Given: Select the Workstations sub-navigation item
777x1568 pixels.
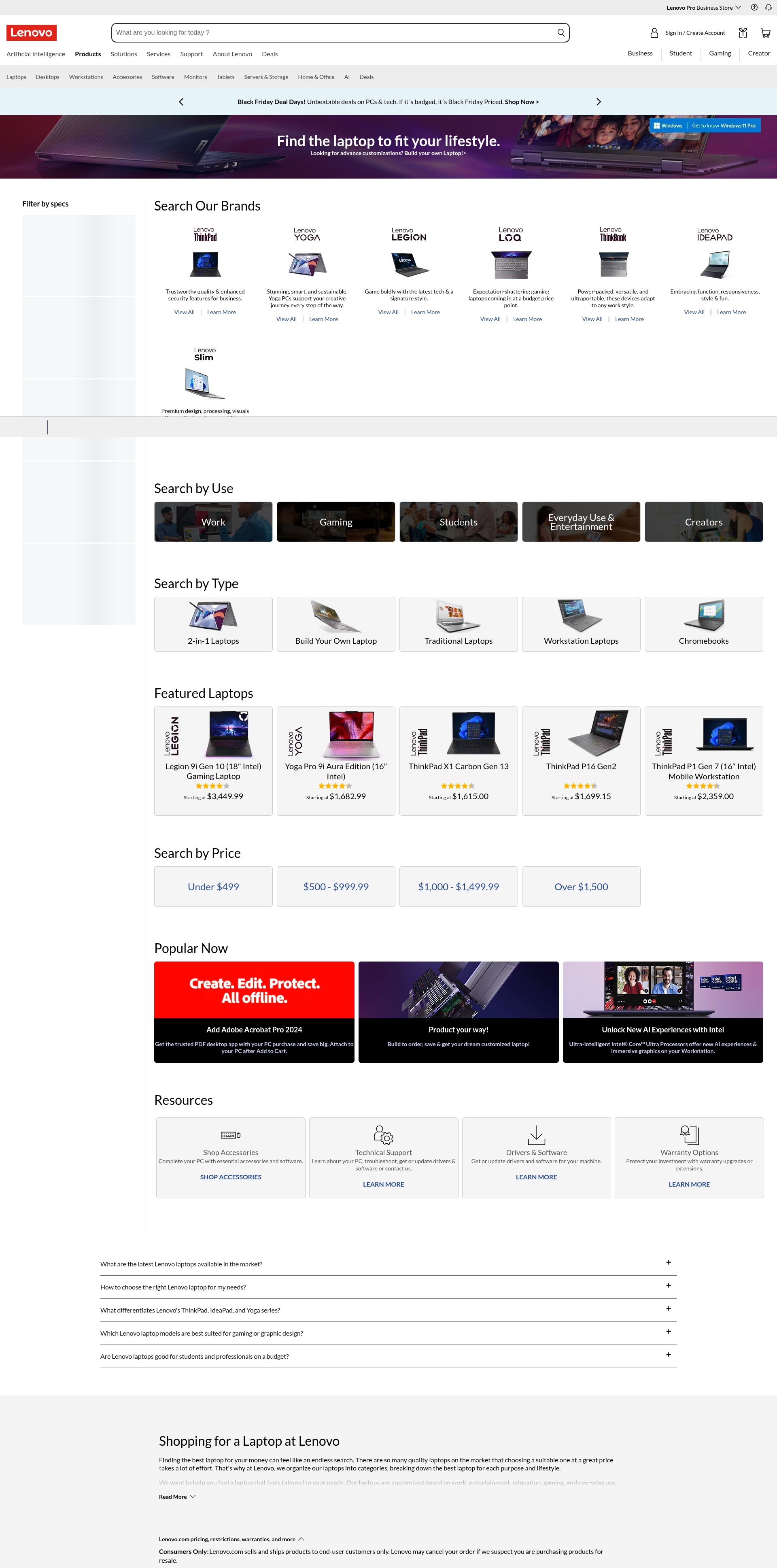Looking at the screenshot, I should 86,77.
